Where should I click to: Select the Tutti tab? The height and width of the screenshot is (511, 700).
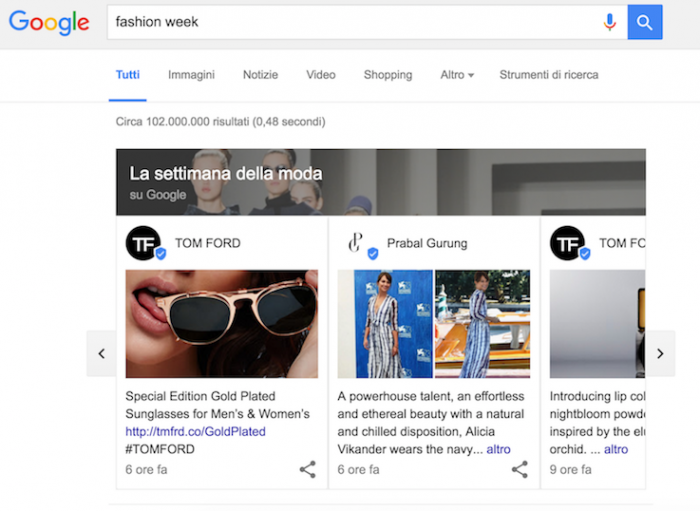(128, 75)
